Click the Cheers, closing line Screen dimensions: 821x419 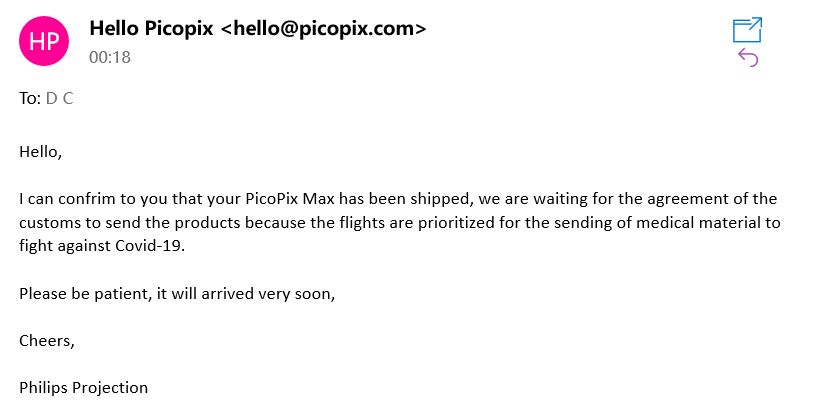coord(47,341)
